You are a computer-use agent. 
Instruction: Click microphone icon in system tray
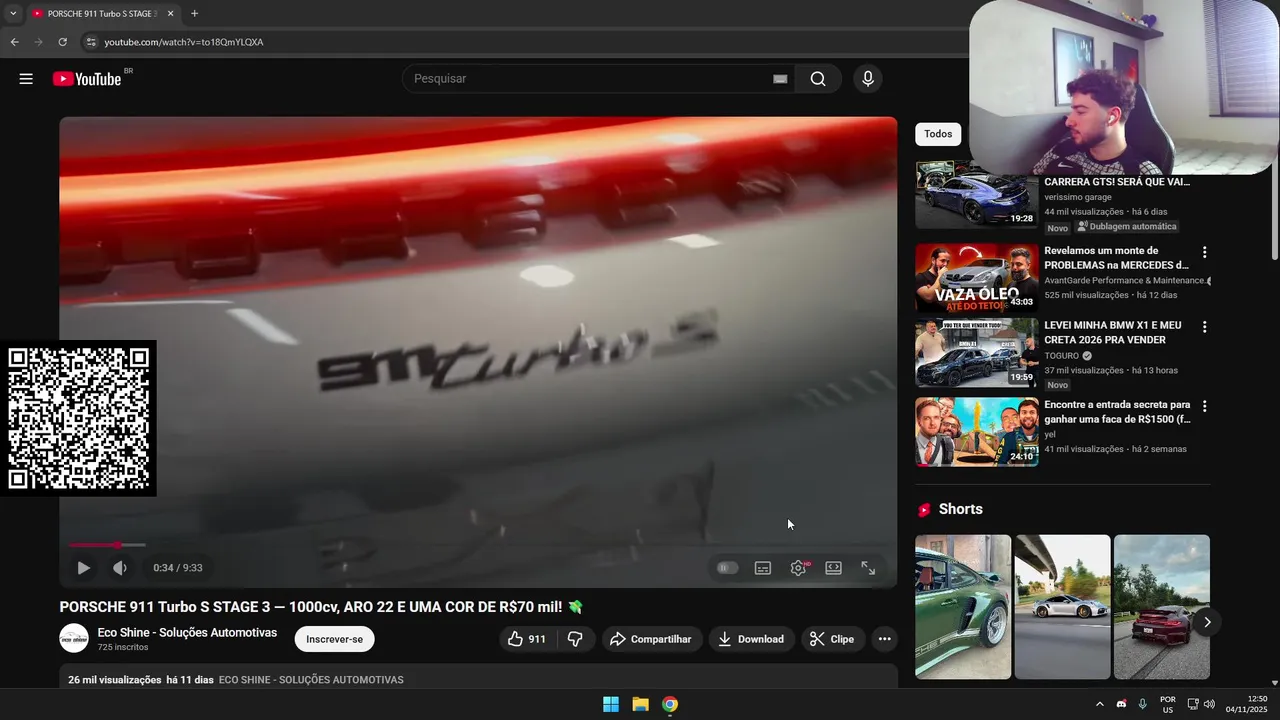coord(1143,704)
